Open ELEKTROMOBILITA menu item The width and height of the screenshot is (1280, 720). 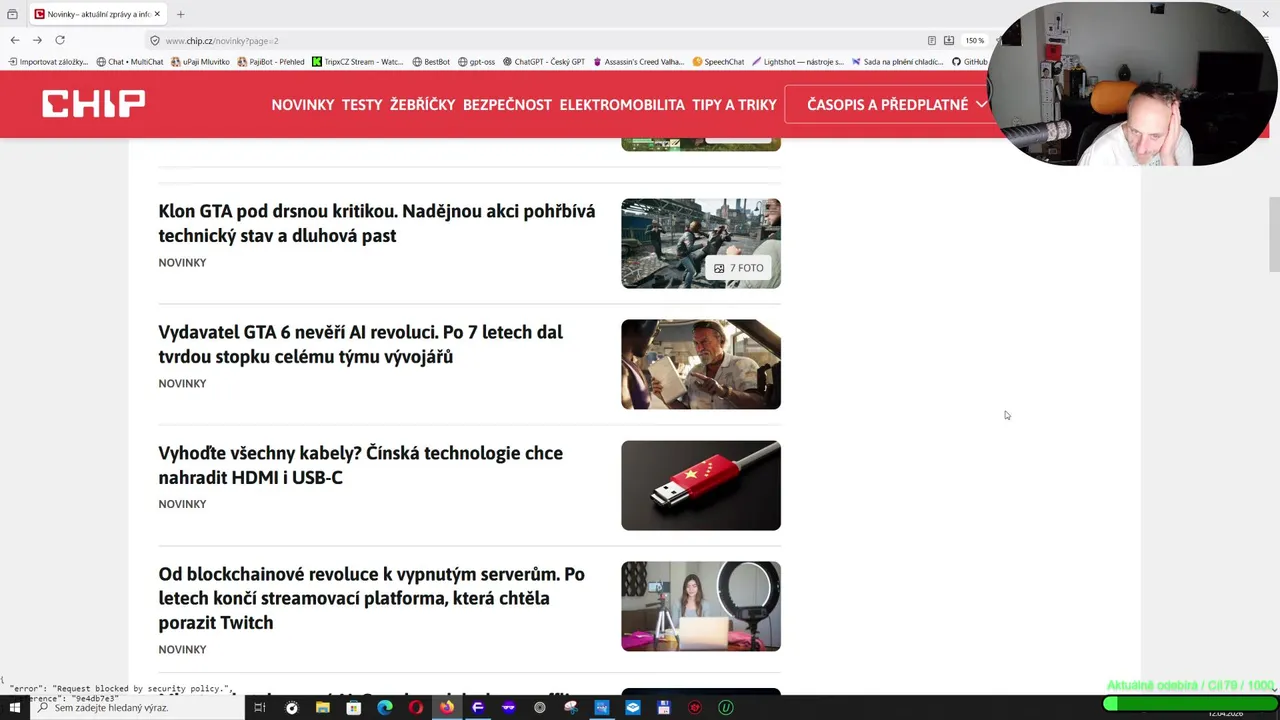coord(622,104)
